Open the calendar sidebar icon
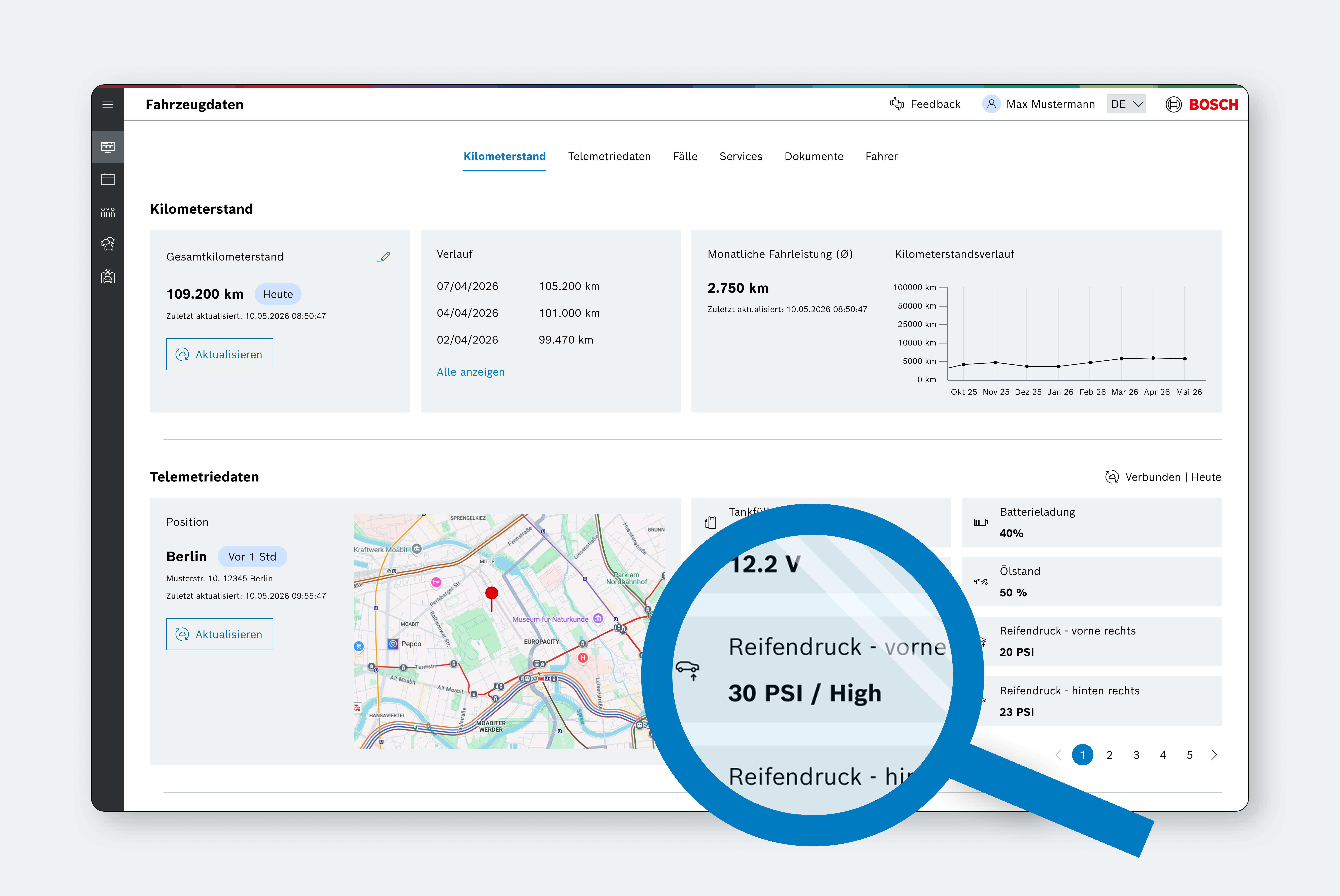The image size is (1340, 896). 108,179
